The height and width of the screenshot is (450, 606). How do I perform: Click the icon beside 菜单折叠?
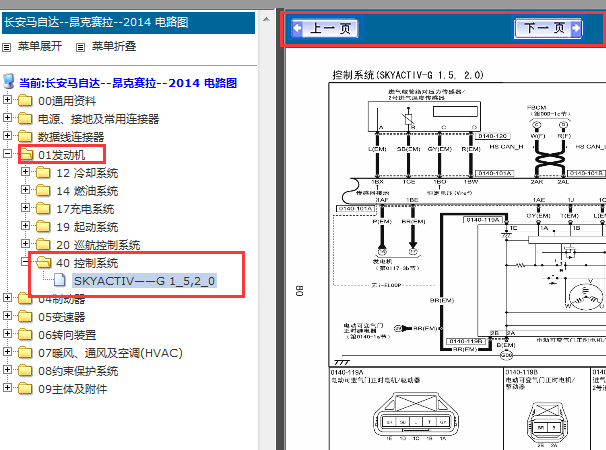click(x=80, y=48)
